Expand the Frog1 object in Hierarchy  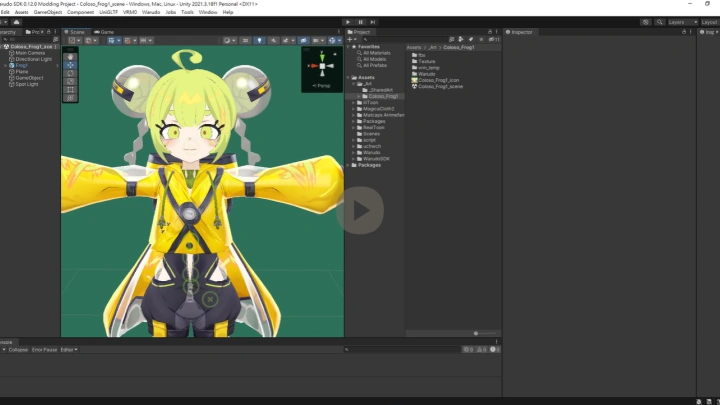pos(6,66)
